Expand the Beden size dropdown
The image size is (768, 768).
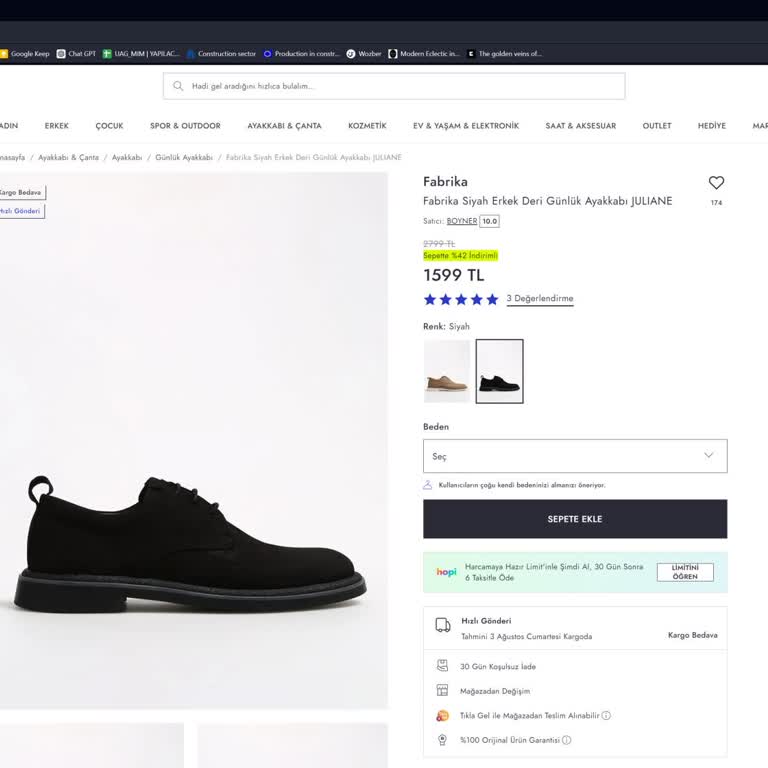tap(575, 456)
